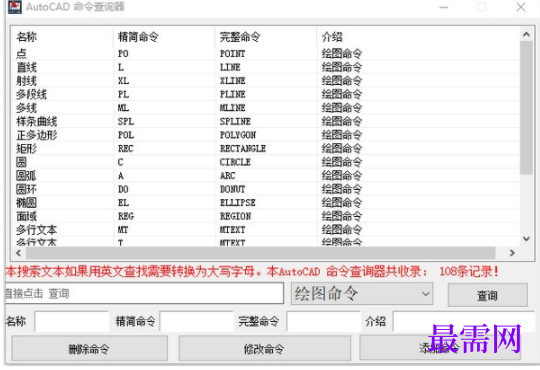Click the 删除命令 button
The image size is (540, 370).
click(90, 349)
